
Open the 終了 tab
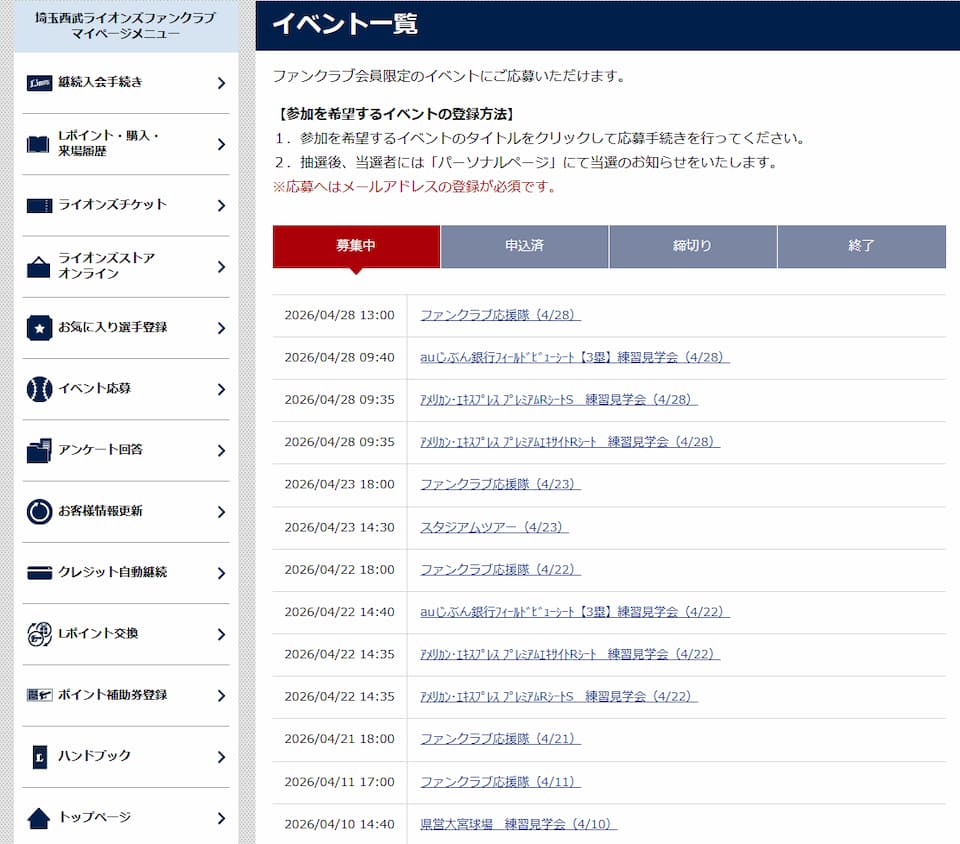click(x=861, y=246)
